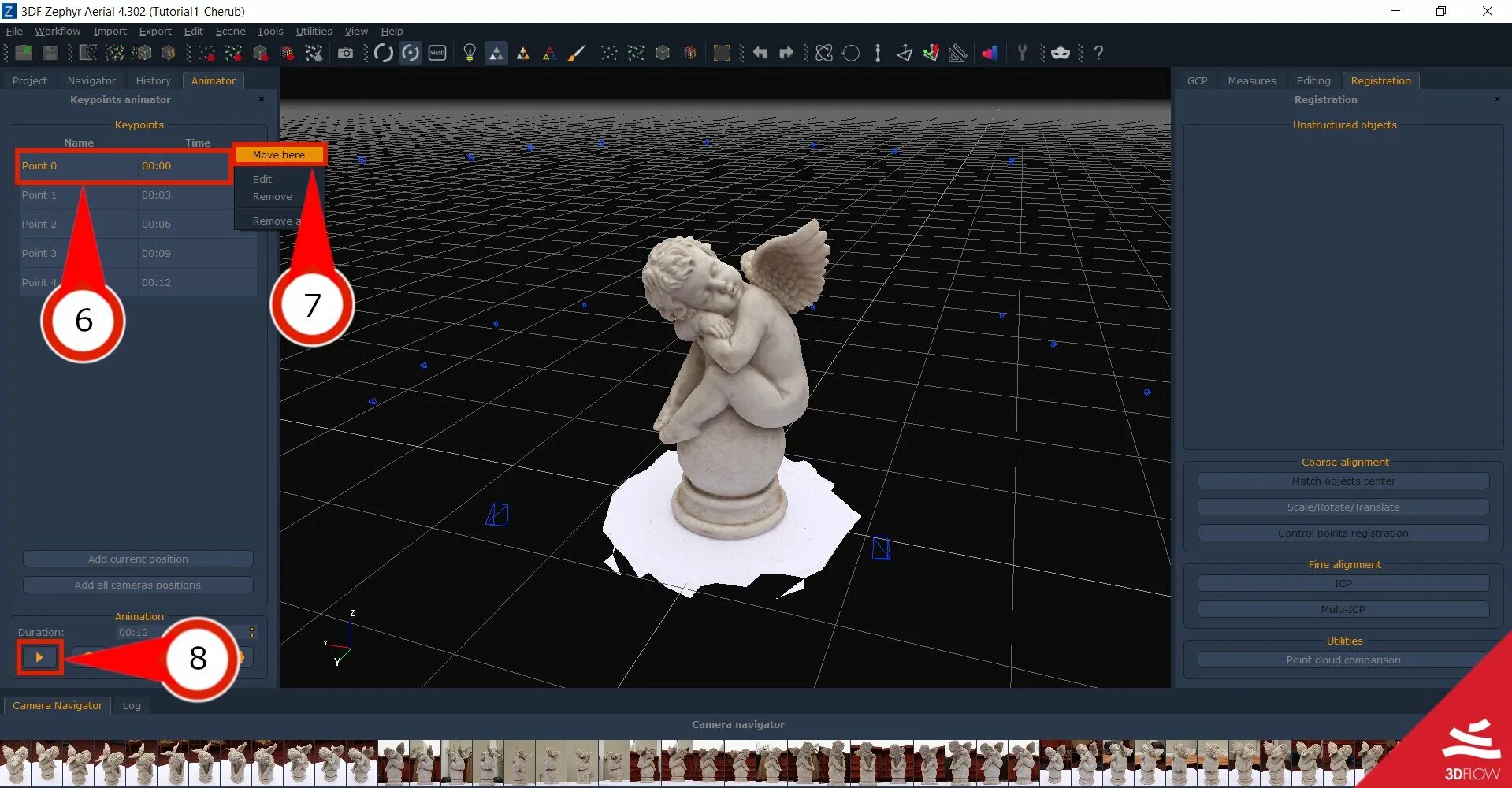
Task: Click the undo arrow icon
Action: point(760,53)
